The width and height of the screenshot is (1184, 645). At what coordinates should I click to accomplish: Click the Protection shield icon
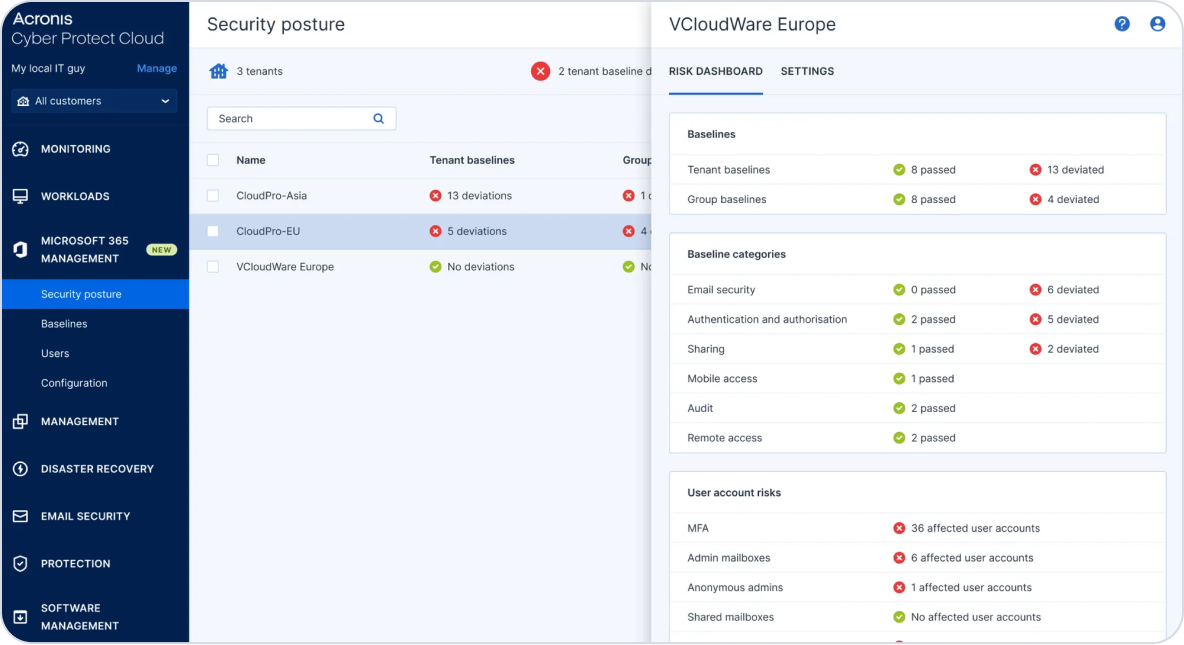click(x=22, y=563)
